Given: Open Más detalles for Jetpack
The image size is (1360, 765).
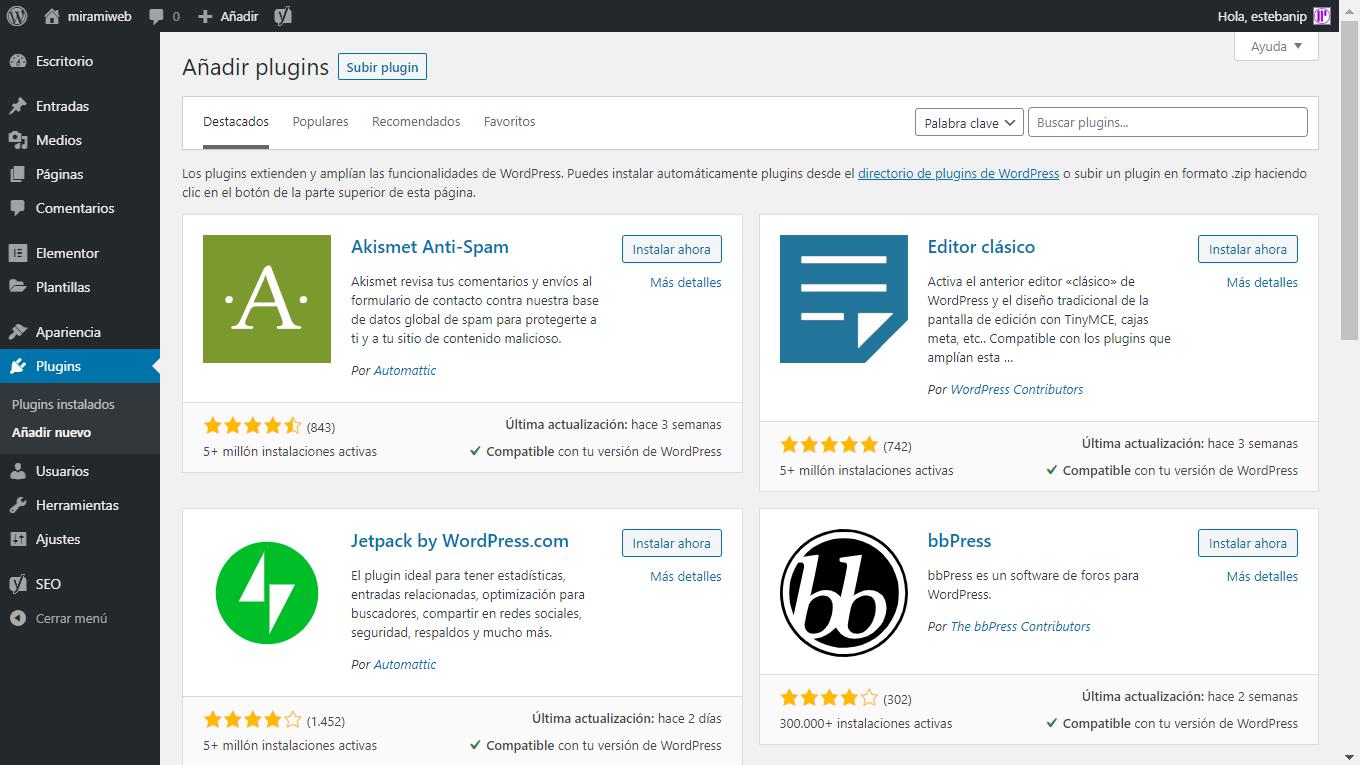Looking at the screenshot, I should coord(685,577).
